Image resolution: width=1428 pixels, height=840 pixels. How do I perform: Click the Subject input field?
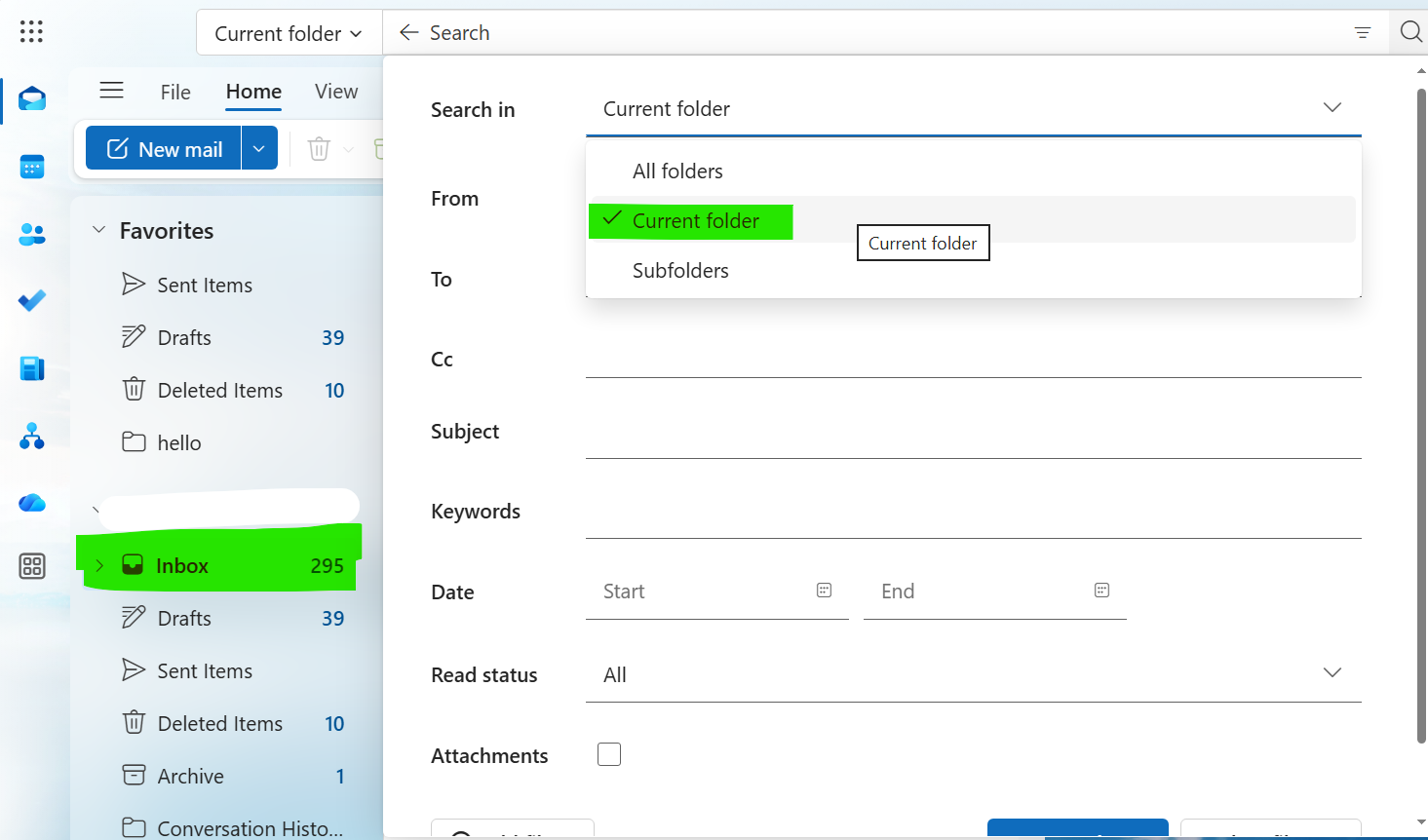tap(973, 433)
